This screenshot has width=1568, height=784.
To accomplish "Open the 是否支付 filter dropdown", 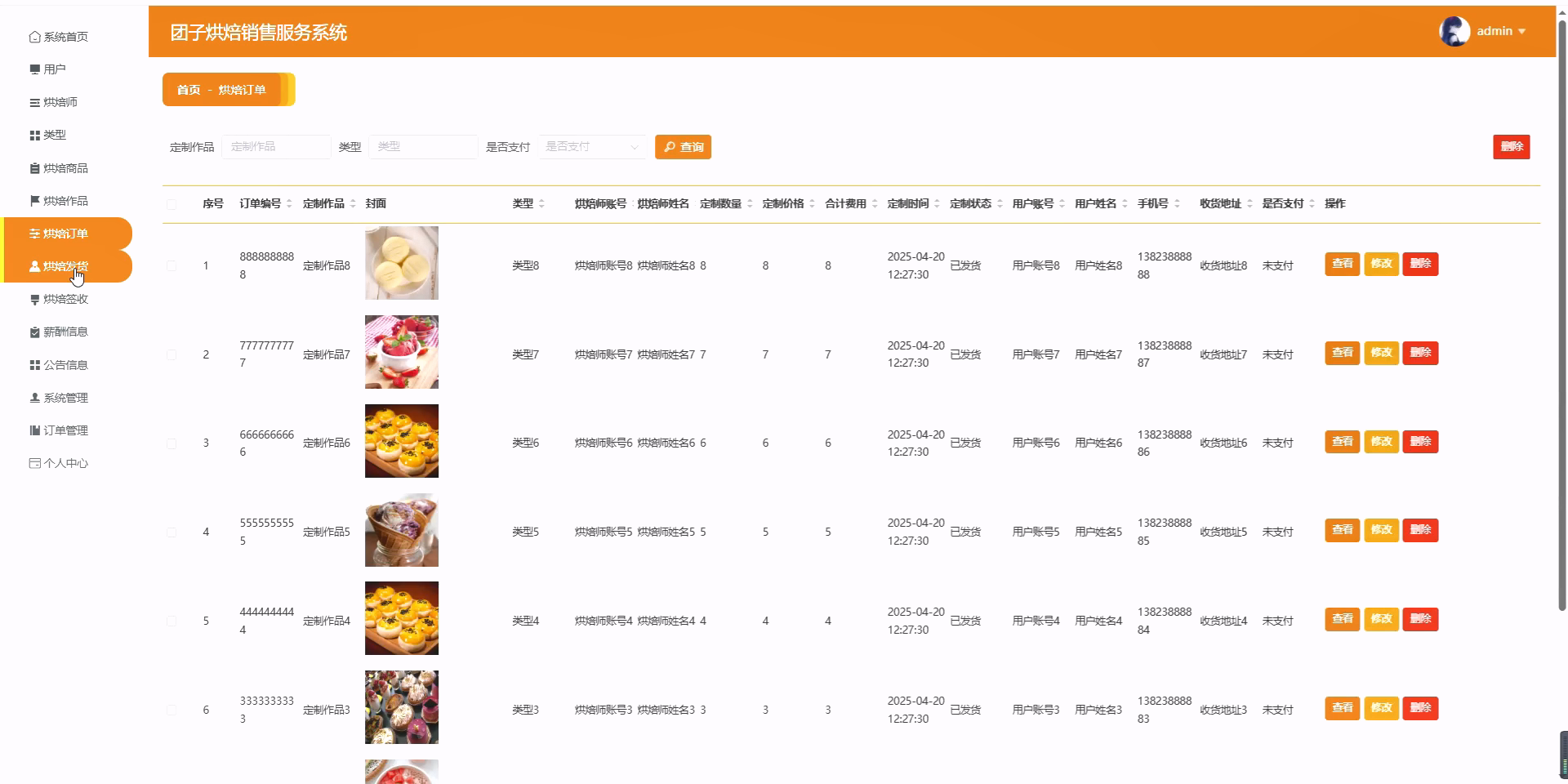I will pos(591,147).
